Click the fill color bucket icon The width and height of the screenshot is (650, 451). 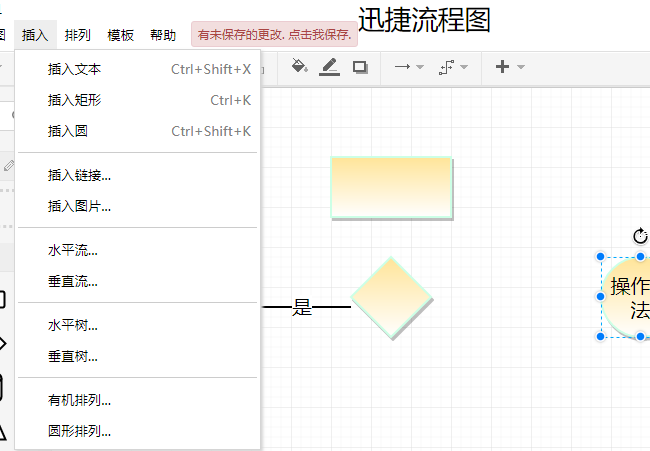point(299,66)
